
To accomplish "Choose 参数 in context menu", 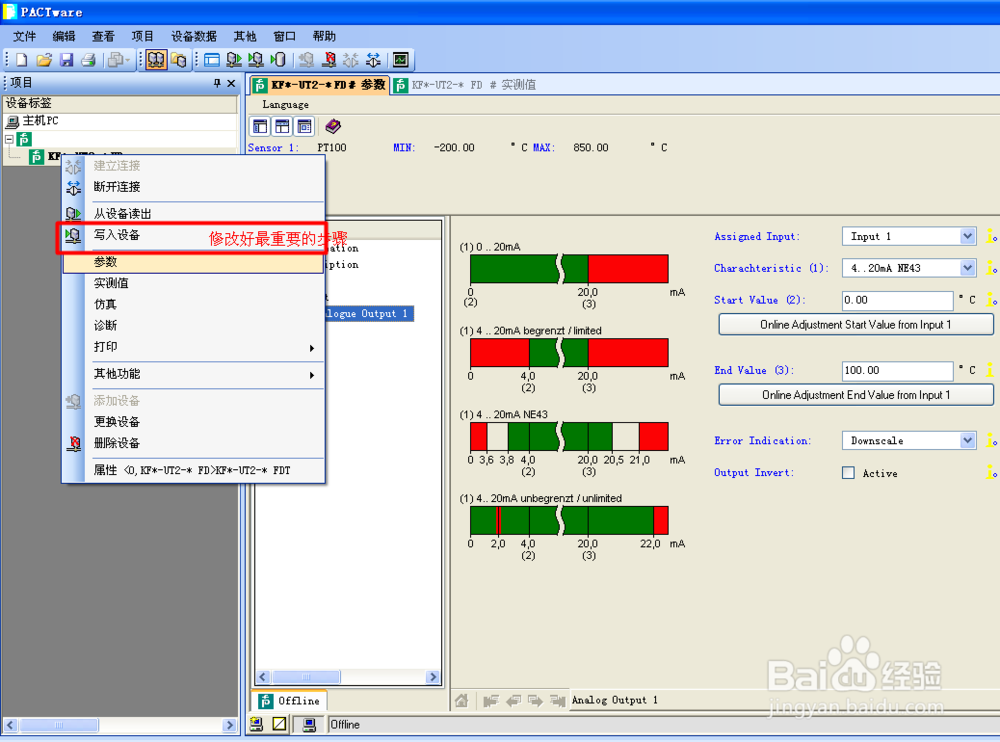I will click(194, 262).
